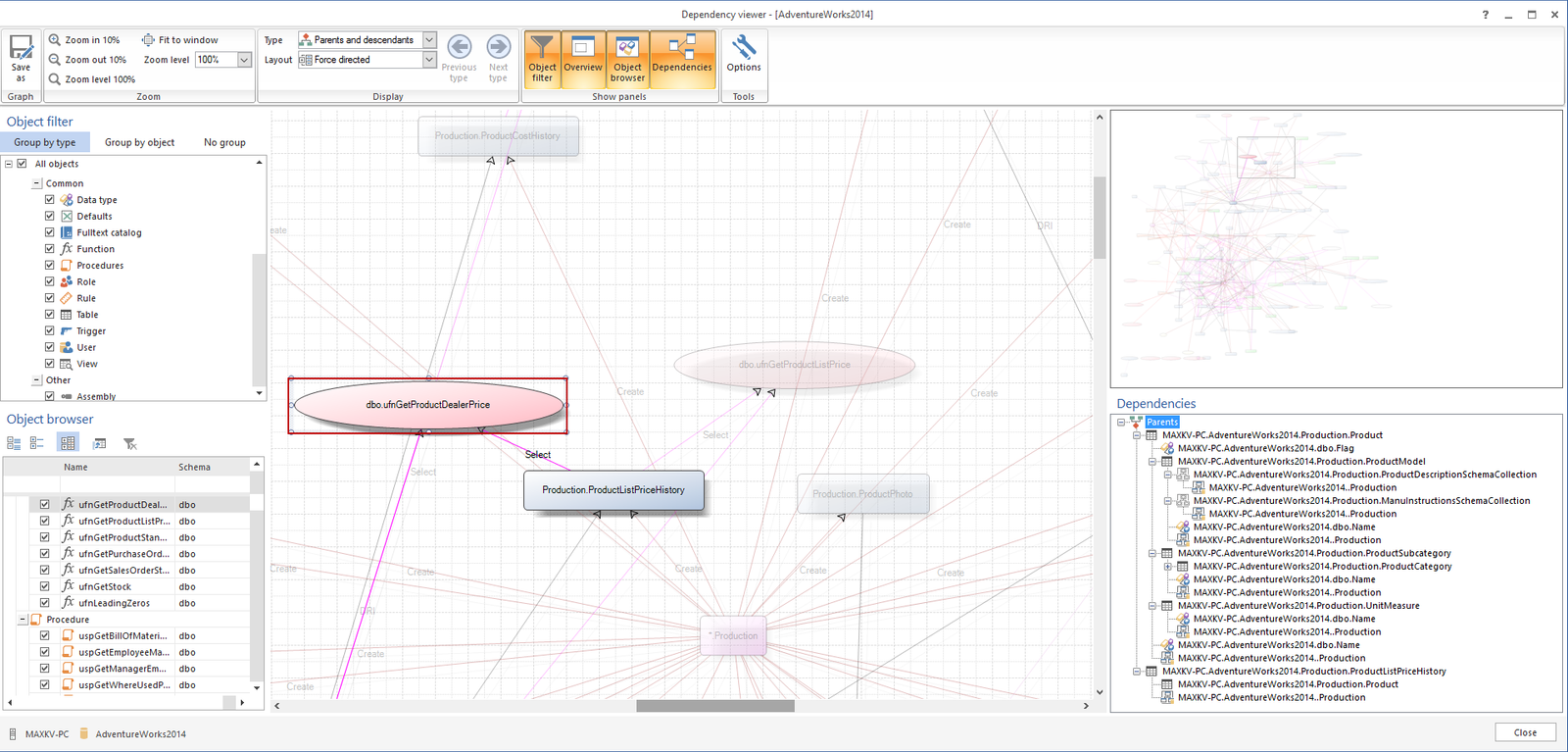Toggle the Function filter checkbox
Image resolution: width=1568 pixels, height=752 pixels.
pyautogui.click(x=50, y=249)
